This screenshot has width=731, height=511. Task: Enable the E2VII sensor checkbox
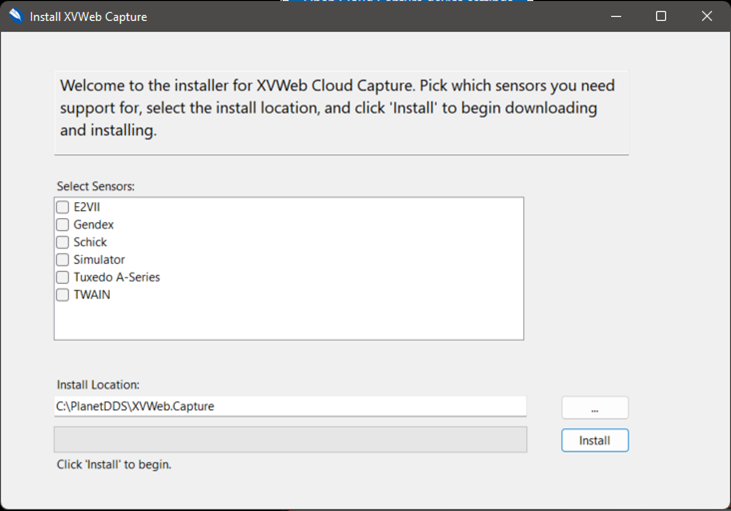pos(63,207)
